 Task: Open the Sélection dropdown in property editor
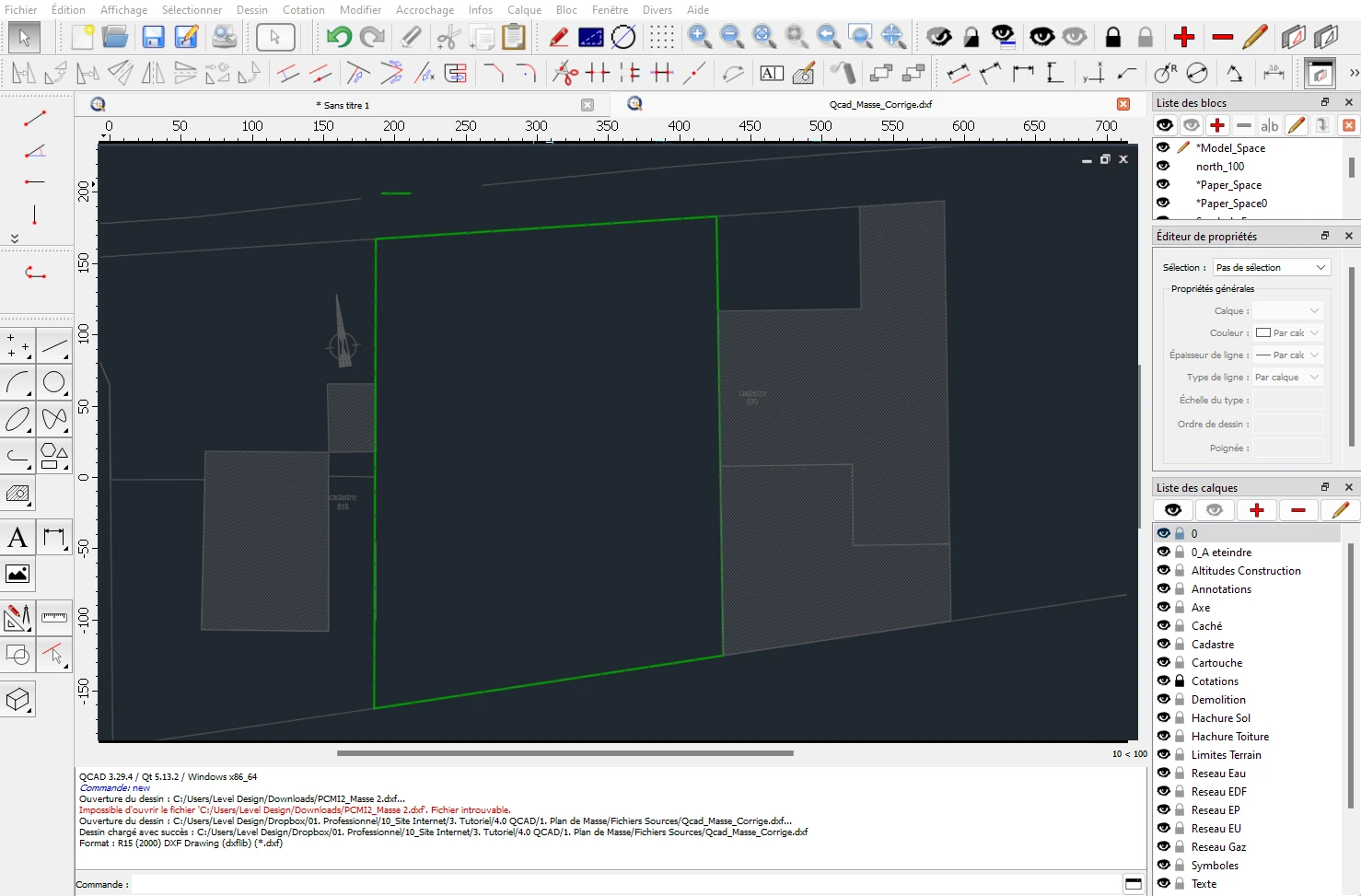[1271, 267]
